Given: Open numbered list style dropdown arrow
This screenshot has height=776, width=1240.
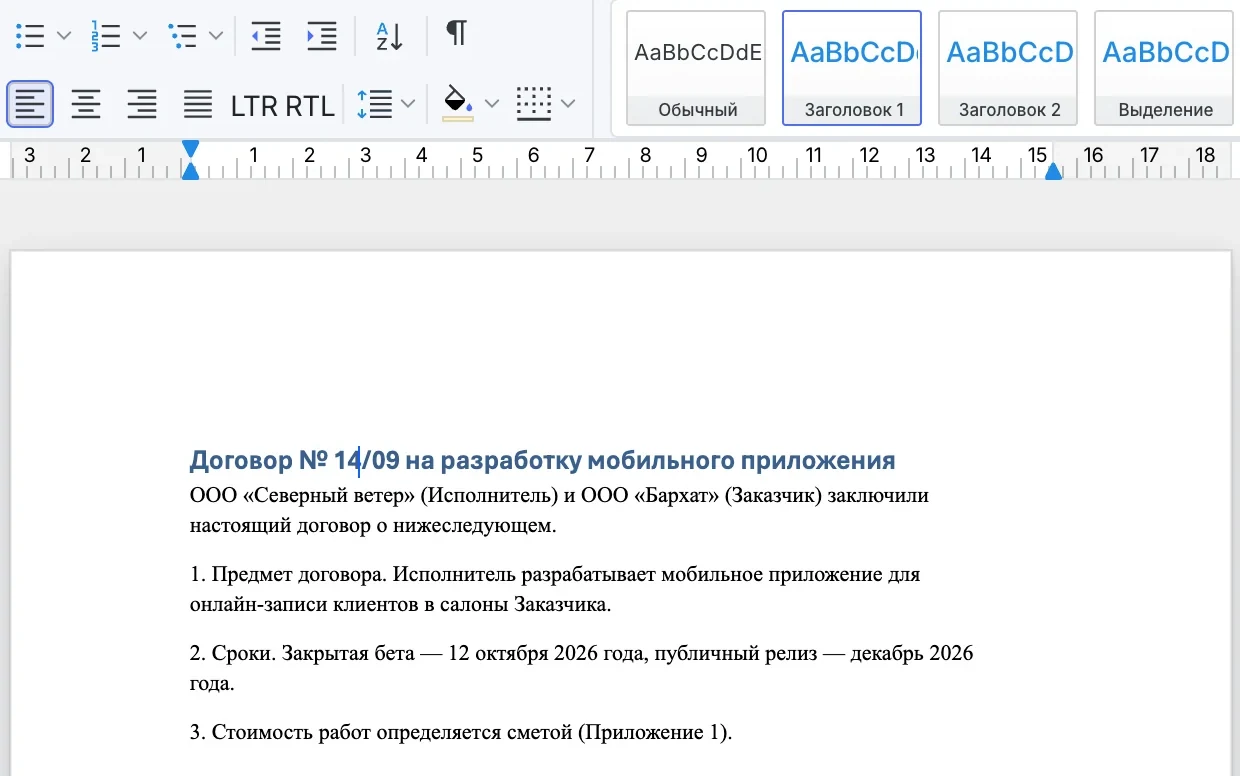Looking at the screenshot, I should 140,36.
